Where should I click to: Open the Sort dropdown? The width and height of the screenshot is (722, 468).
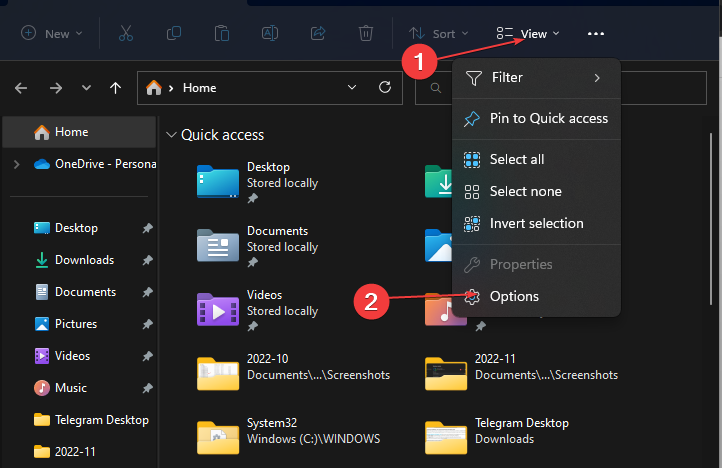(438, 34)
